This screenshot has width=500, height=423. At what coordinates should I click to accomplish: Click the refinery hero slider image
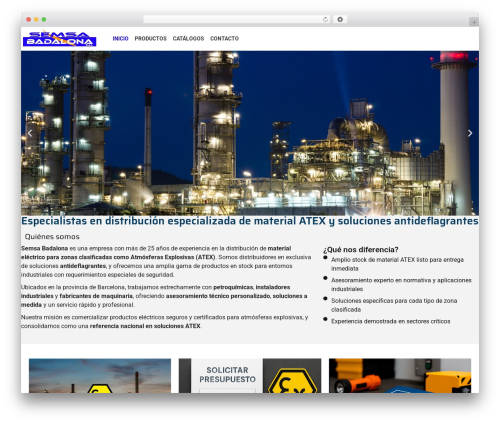(250, 133)
